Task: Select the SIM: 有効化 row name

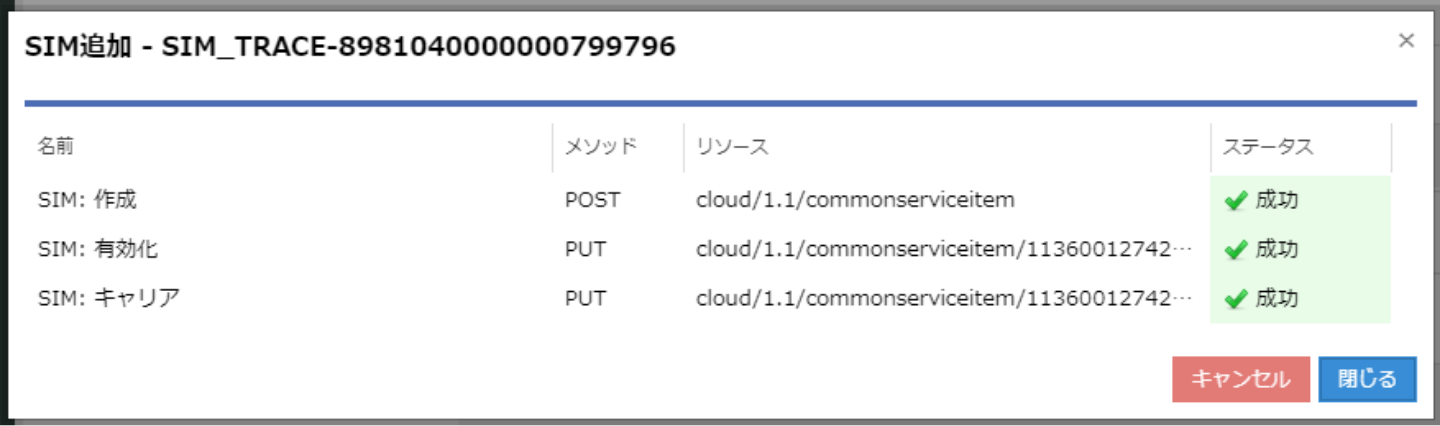Action: click(x=98, y=249)
